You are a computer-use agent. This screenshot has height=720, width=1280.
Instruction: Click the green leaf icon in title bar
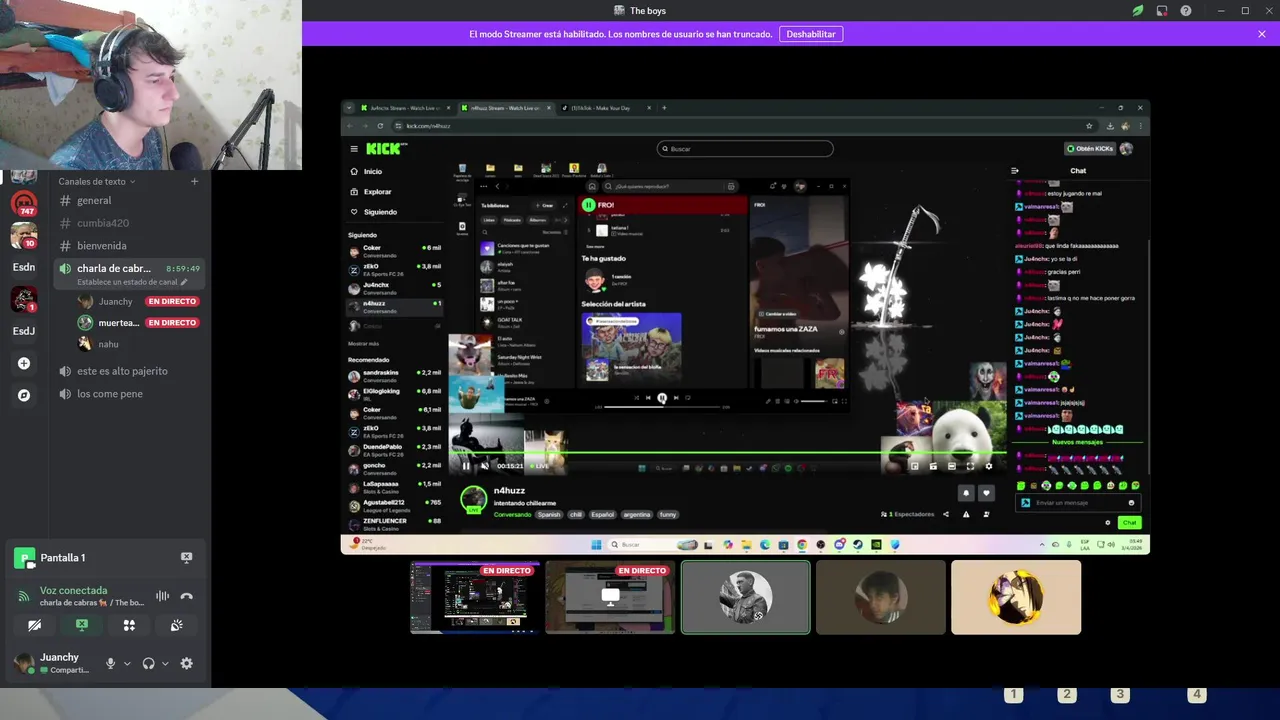[1138, 11]
